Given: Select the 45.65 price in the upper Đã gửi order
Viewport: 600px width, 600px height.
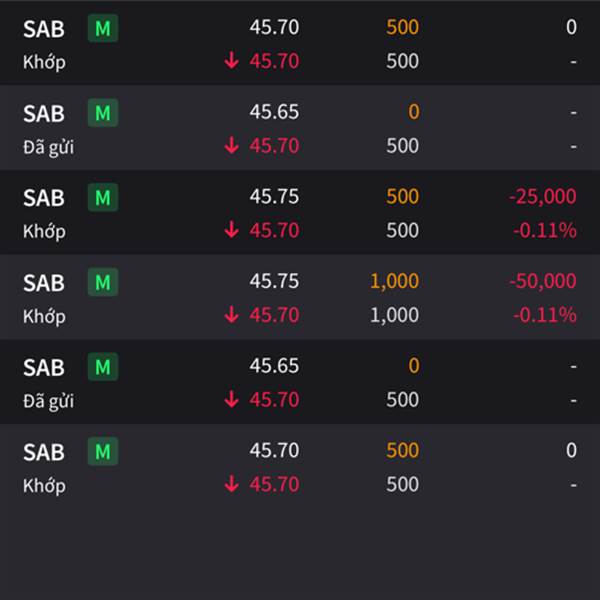Looking at the screenshot, I should click(274, 112).
